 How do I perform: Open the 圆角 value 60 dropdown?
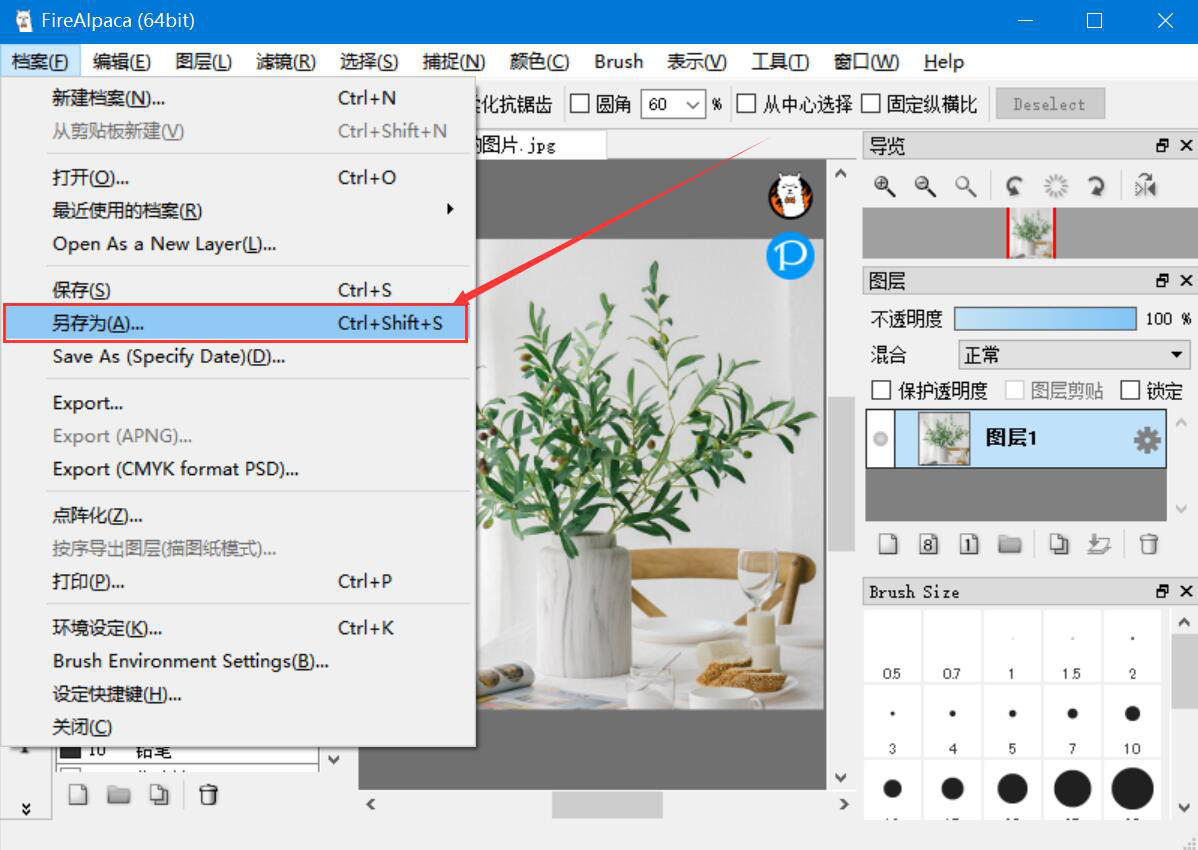(x=693, y=104)
